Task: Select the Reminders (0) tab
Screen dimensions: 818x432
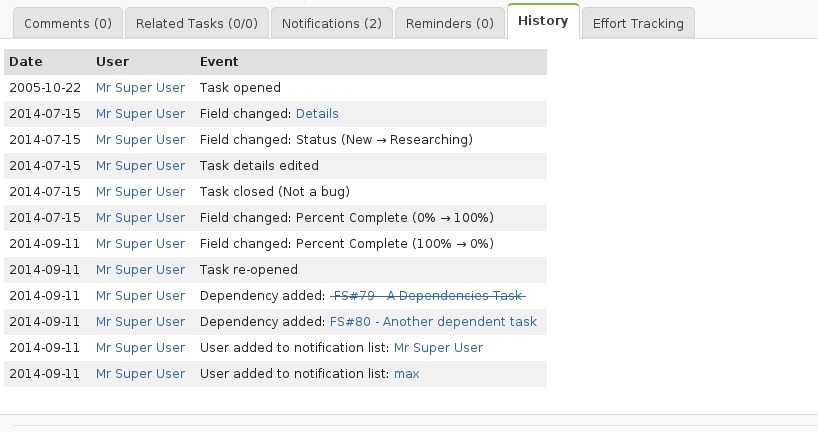Action: pyautogui.click(x=449, y=23)
